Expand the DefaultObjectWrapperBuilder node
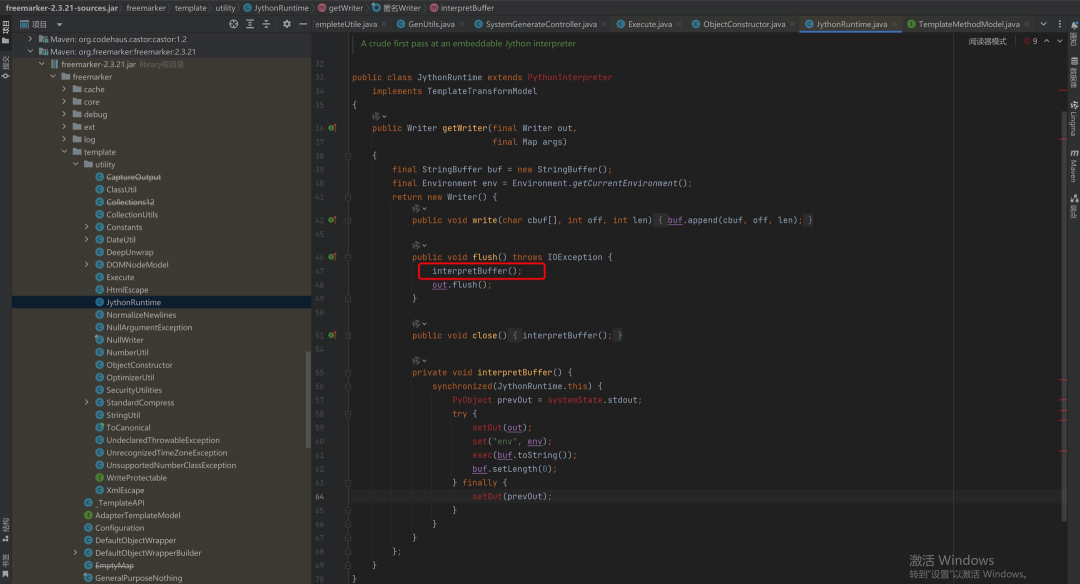The width and height of the screenshot is (1080, 584). 75,553
